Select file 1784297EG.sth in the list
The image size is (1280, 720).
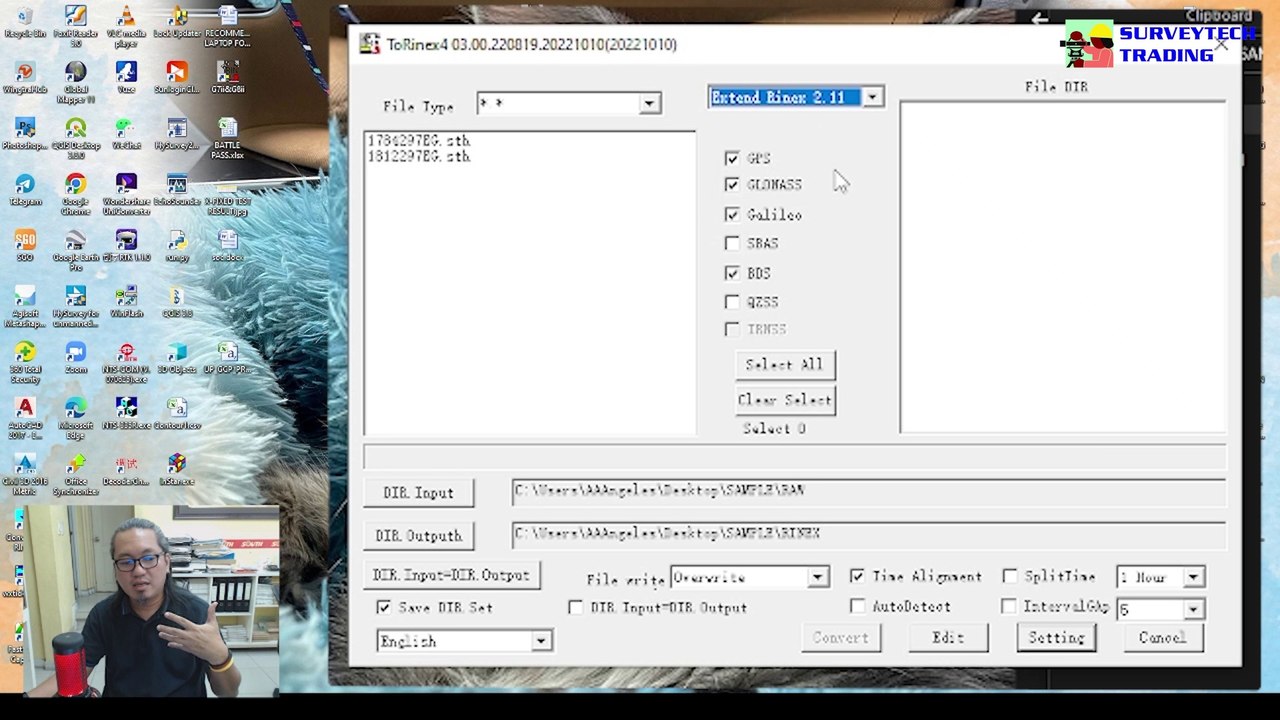(x=419, y=141)
